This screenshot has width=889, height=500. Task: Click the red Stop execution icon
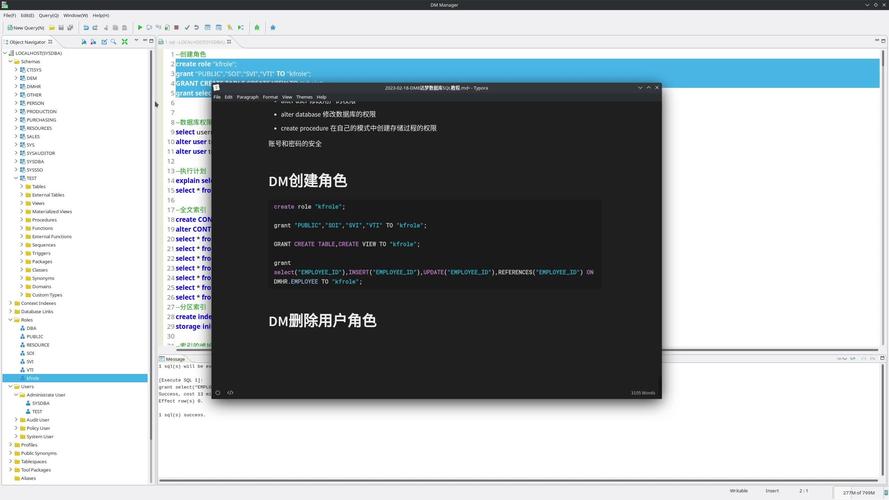pos(176,27)
